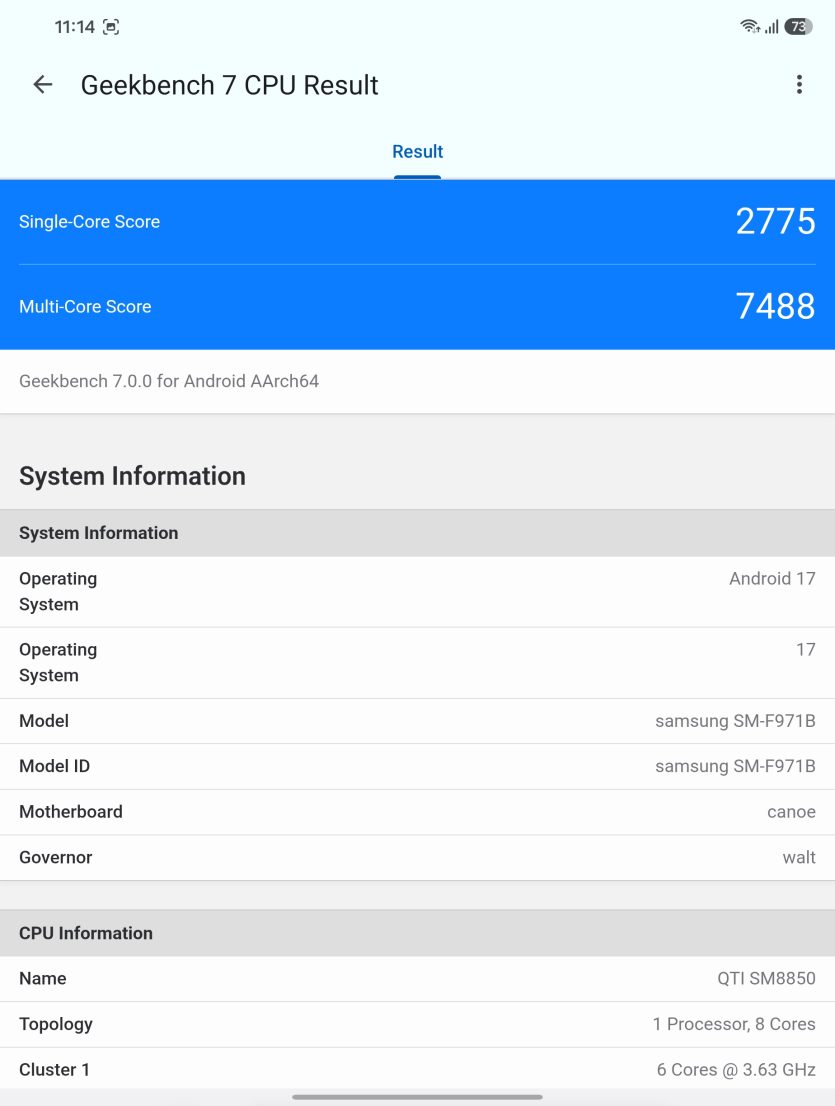835x1106 pixels.
Task: Tap the Motherboard row label
Action: click(x=71, y=812)
